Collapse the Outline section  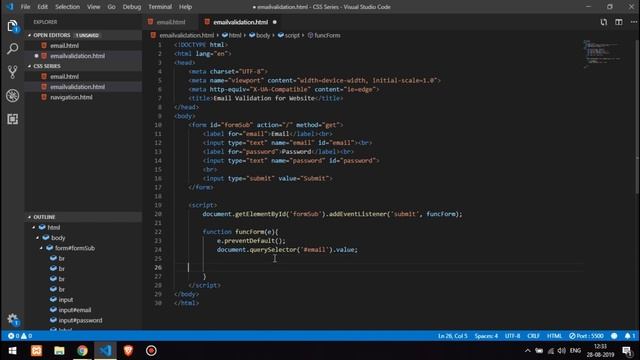pyautogui.click(x=29, y=217)
